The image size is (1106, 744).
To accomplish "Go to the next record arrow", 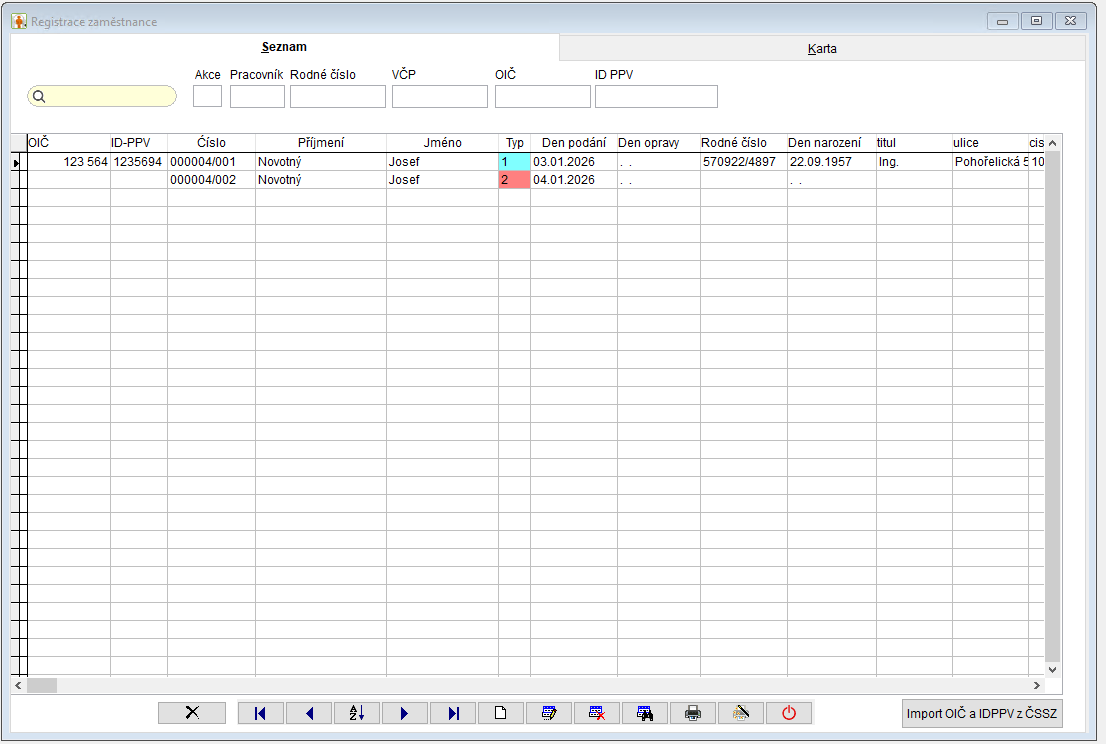I will click(x=405, y=713).
